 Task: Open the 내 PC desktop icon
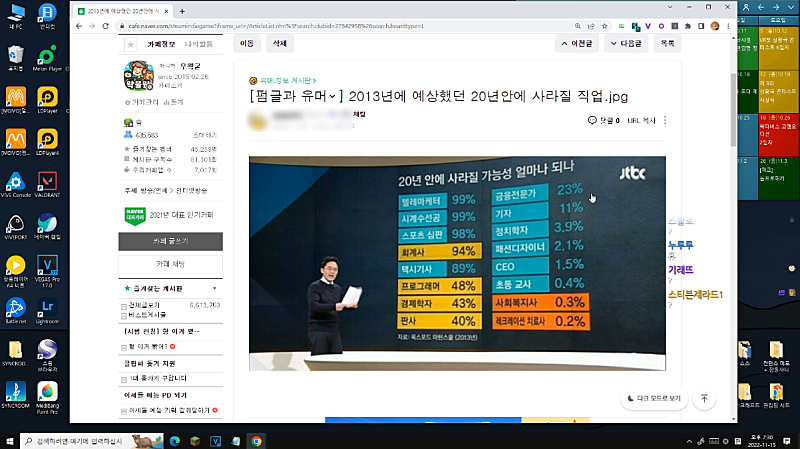(16, 16)
